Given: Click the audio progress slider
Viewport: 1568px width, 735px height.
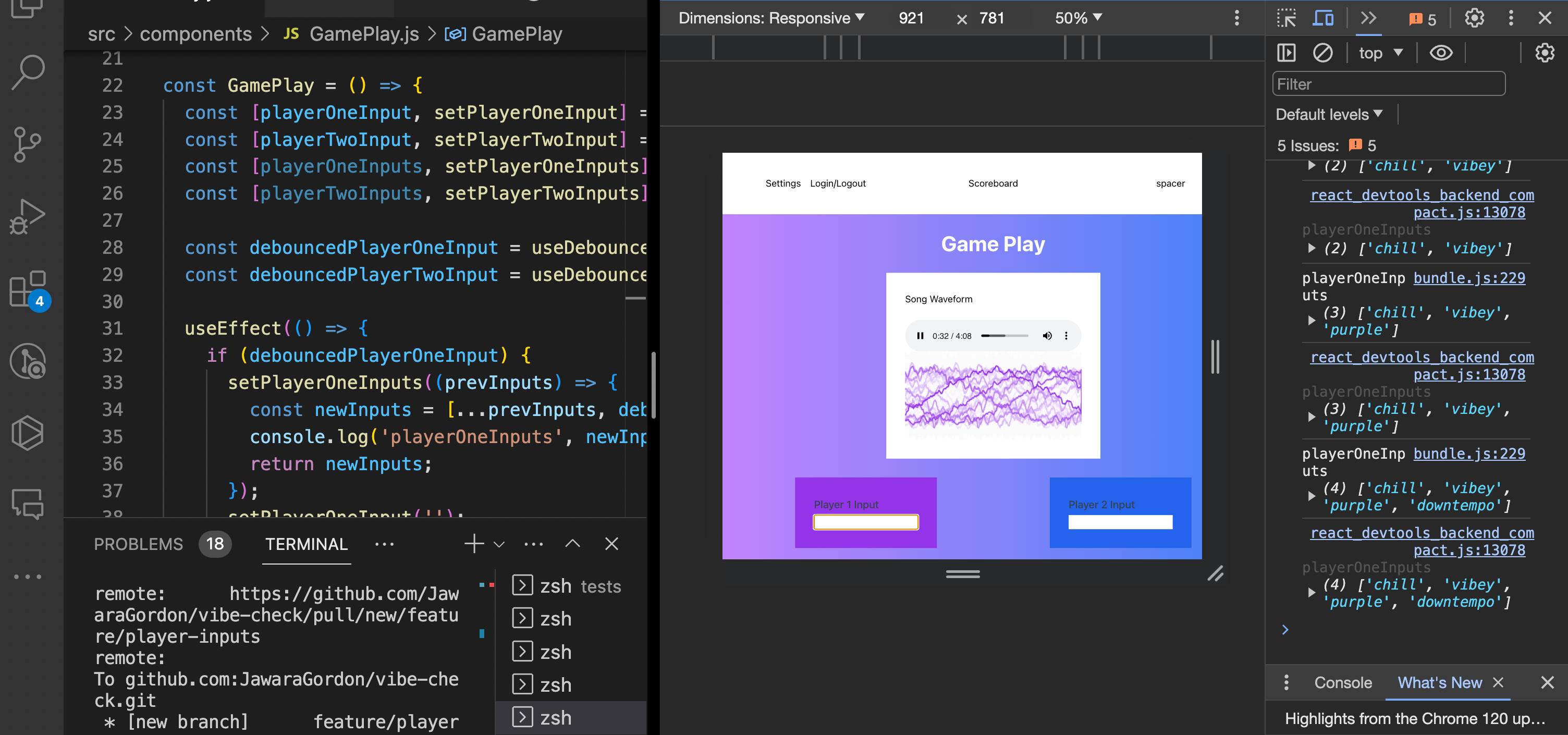Looking at the screenshot, I should 1005,336.
